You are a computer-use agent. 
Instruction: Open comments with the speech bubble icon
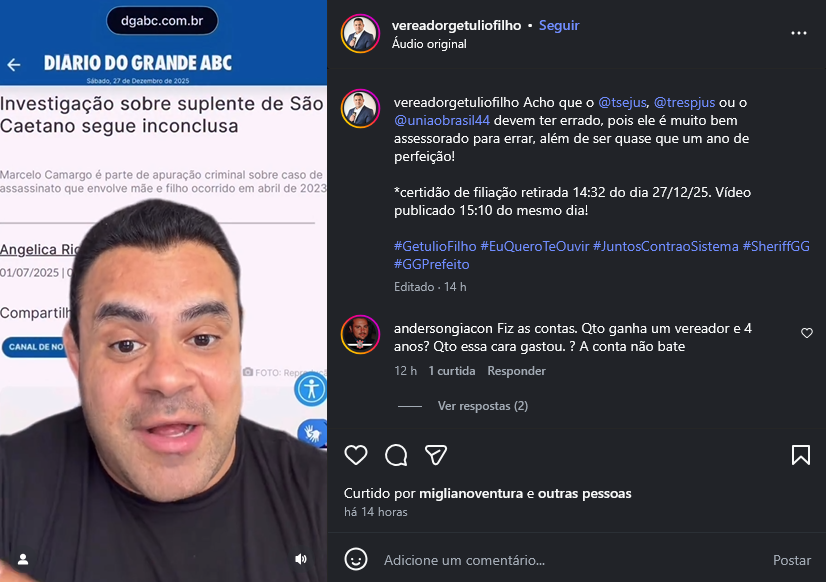coord(396,455)
